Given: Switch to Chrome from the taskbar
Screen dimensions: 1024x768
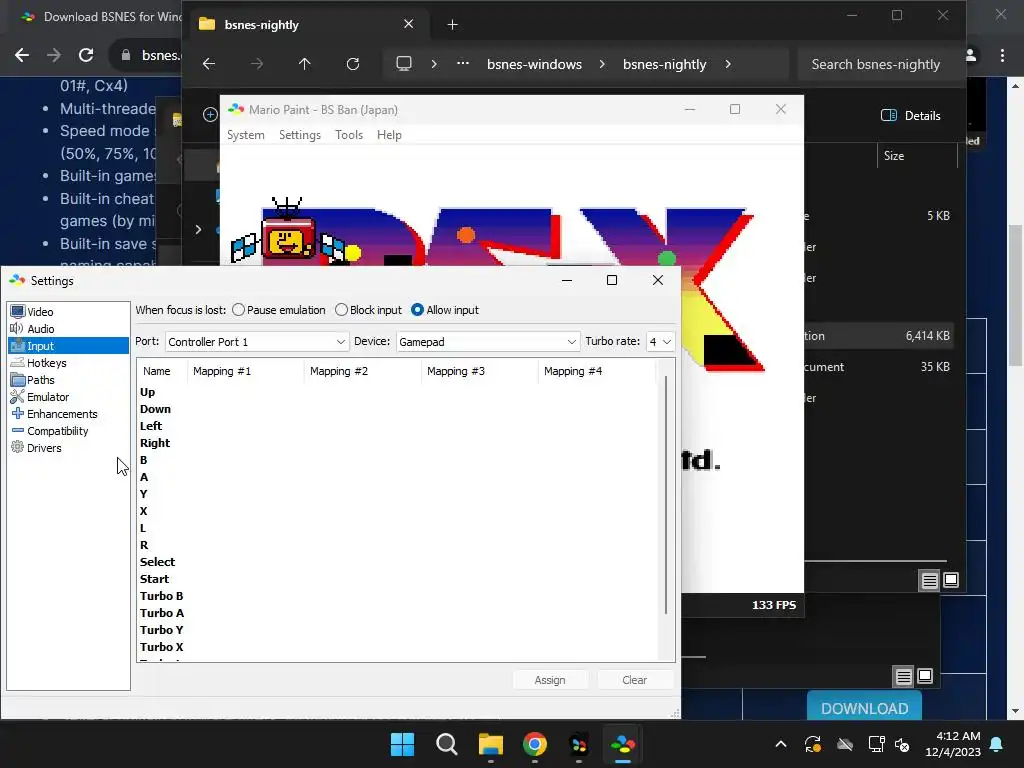Looking at the screenshot, I should click(535, 744).
